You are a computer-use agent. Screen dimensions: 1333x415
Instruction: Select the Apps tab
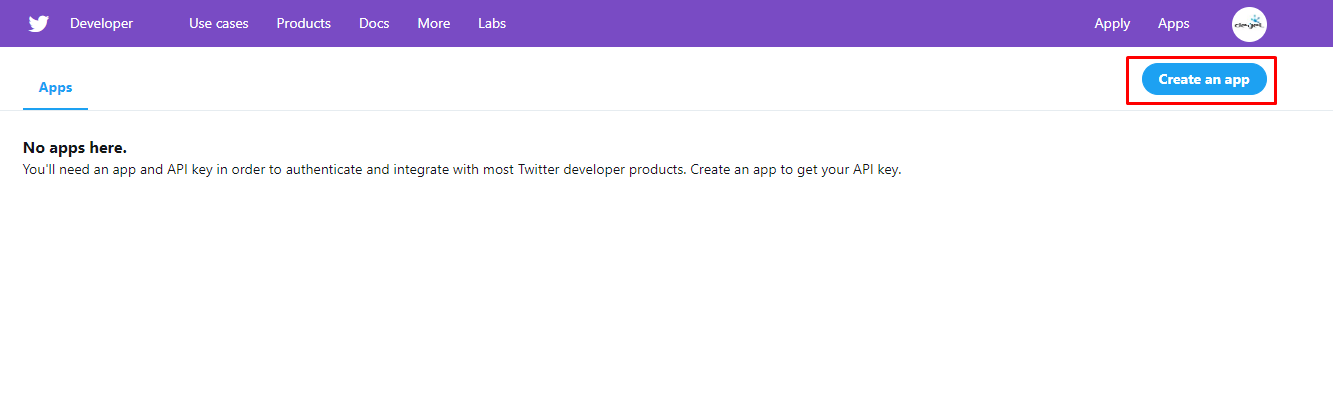[56, 87]
